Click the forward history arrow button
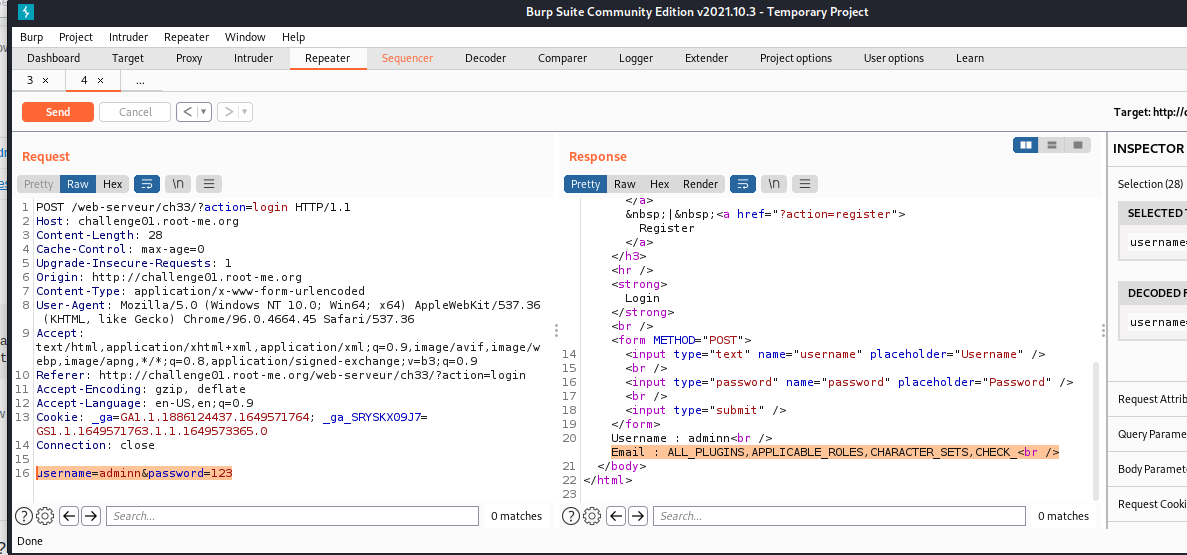This screenshot has width=1187, height=555. click(x=229, y=112)
